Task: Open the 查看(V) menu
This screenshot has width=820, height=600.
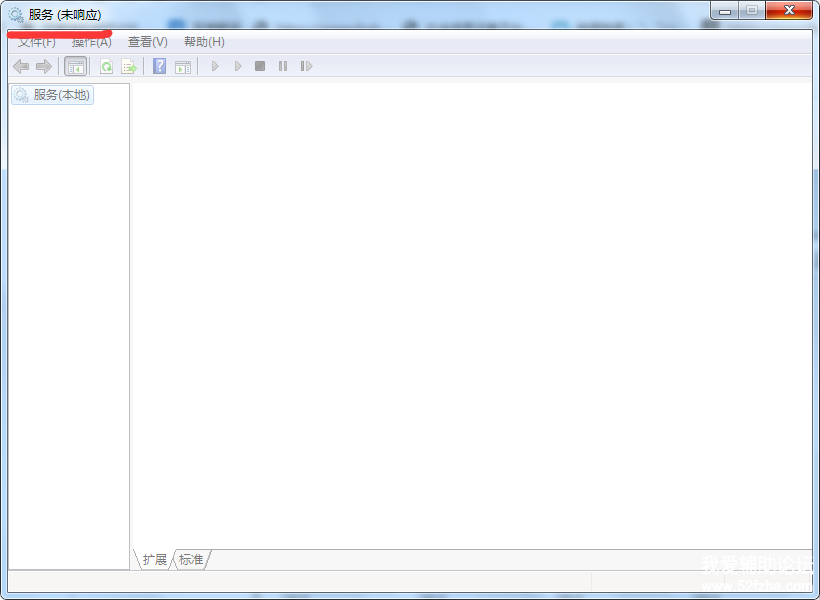Action: point(148,42)
